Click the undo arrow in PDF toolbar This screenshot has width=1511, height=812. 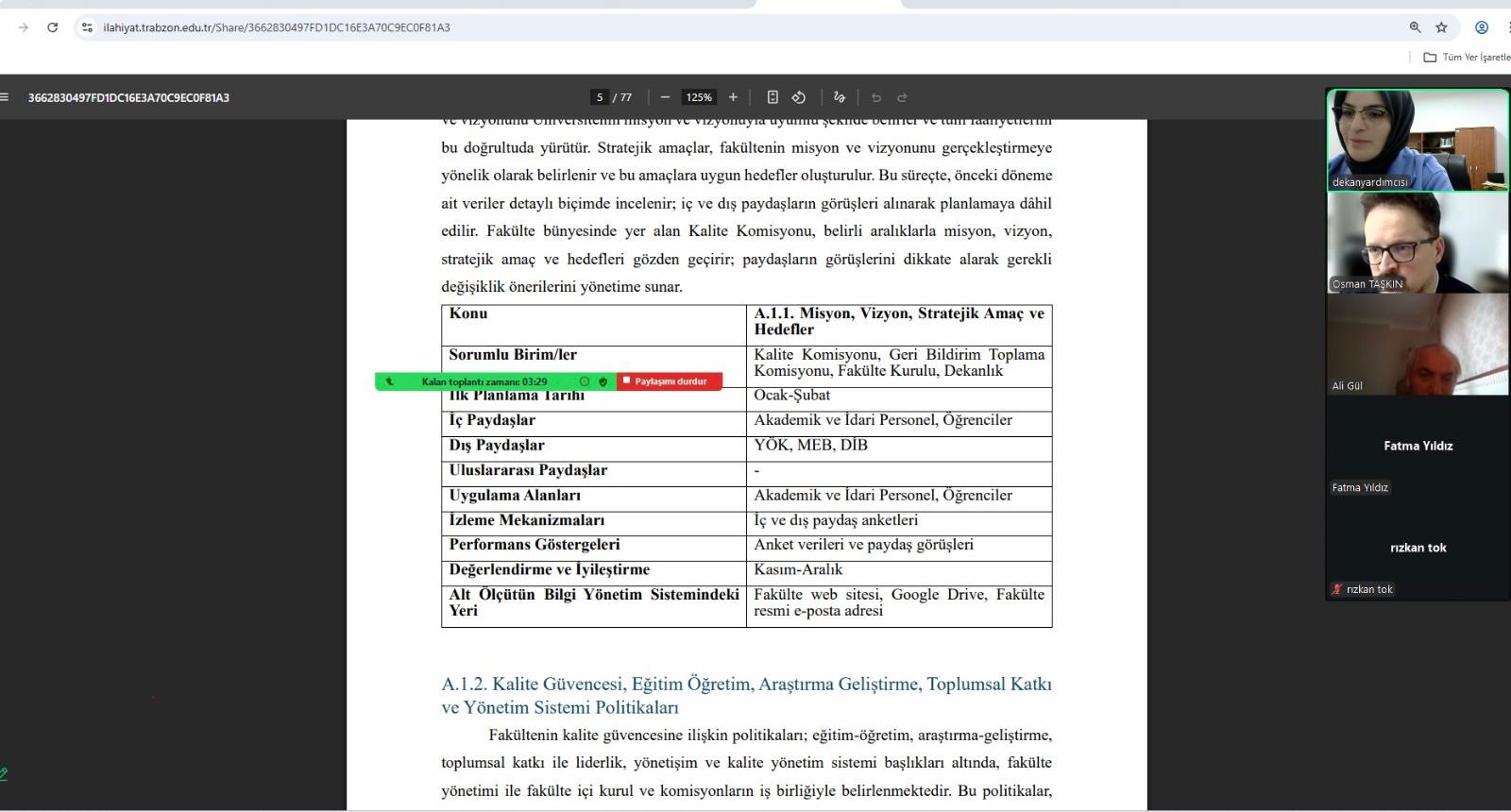(876, 97)
